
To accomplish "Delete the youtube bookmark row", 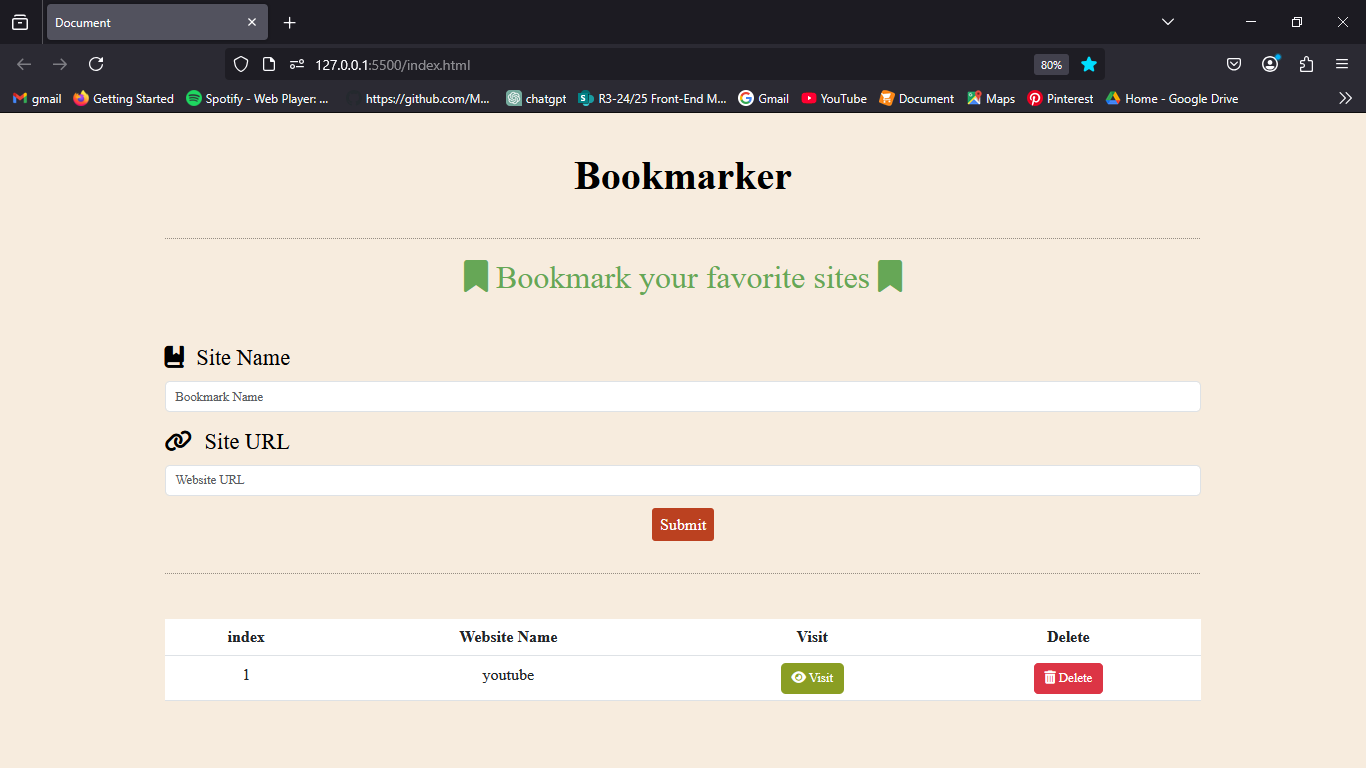I will [x=1068, y=678].
